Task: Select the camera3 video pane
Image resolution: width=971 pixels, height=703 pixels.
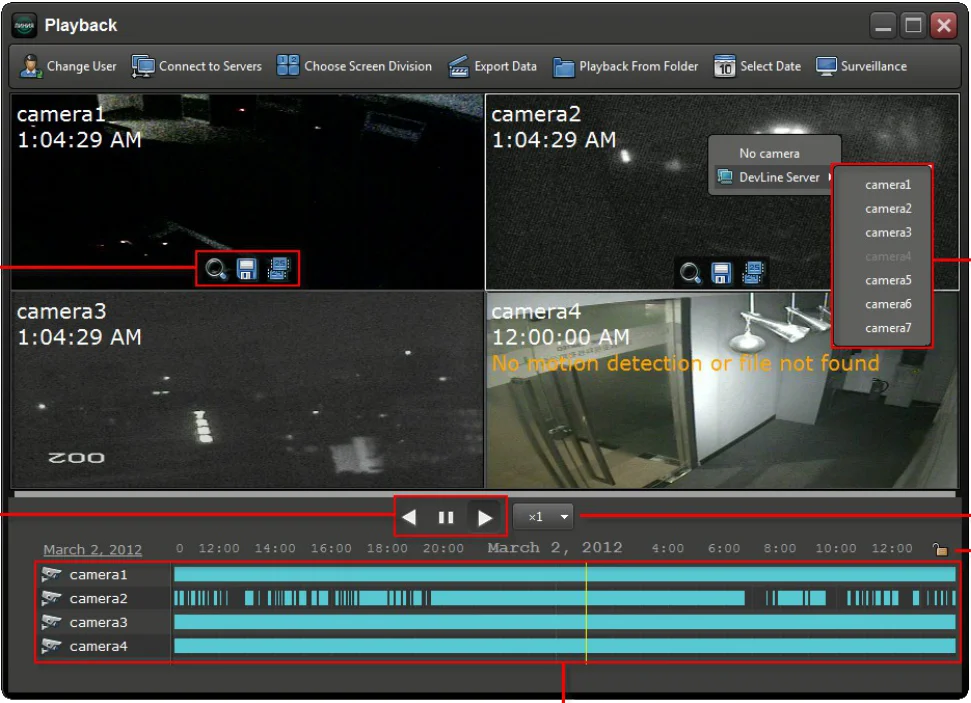Action: 247,390
